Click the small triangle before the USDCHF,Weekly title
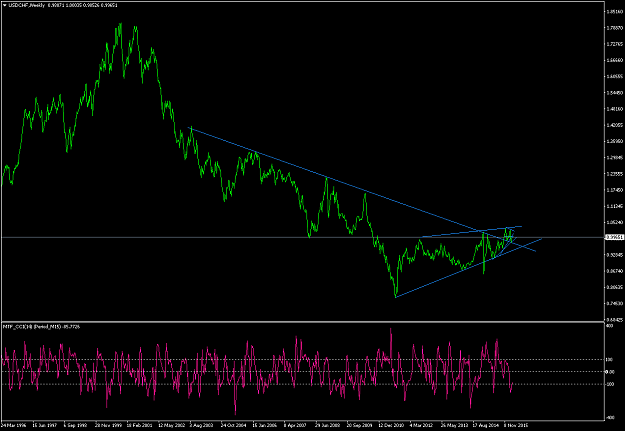 click(4, 5)
